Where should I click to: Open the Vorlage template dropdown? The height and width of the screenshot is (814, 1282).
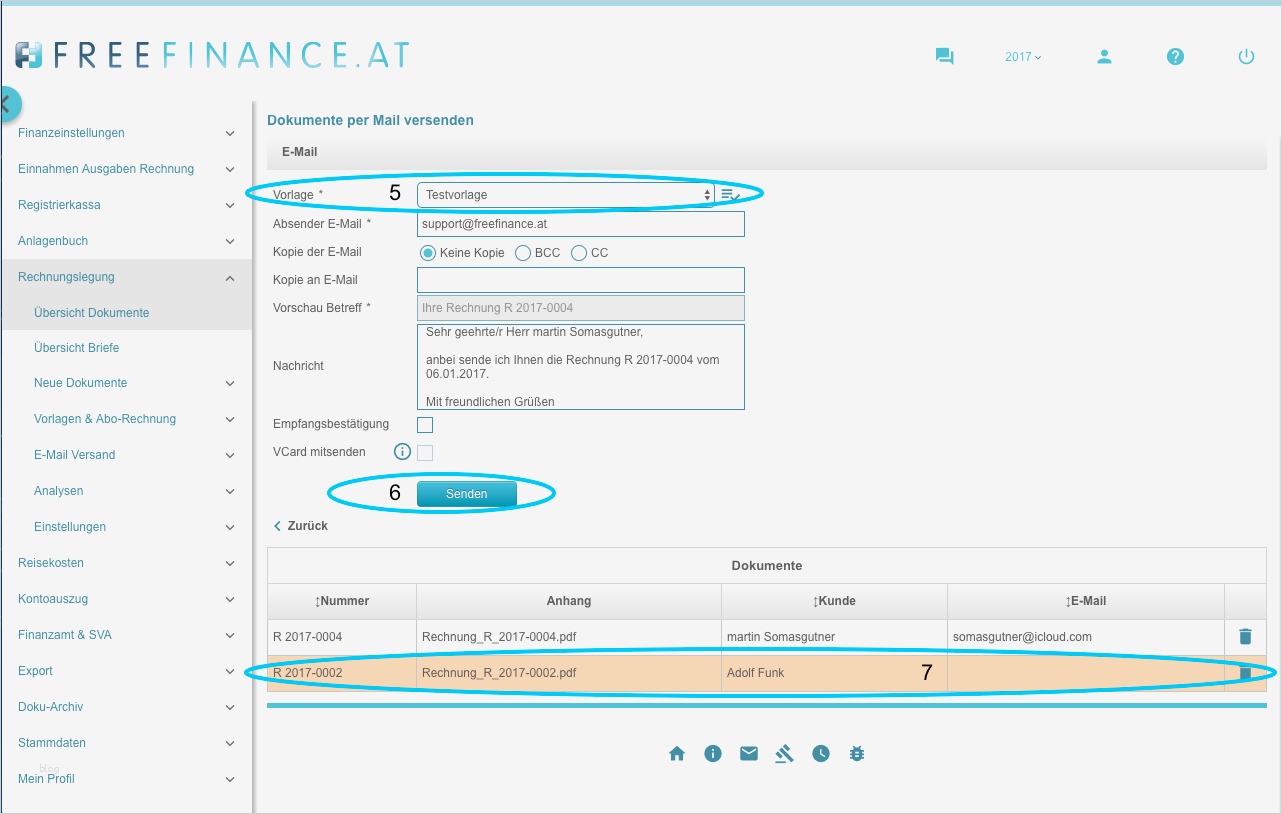[565, 193]
